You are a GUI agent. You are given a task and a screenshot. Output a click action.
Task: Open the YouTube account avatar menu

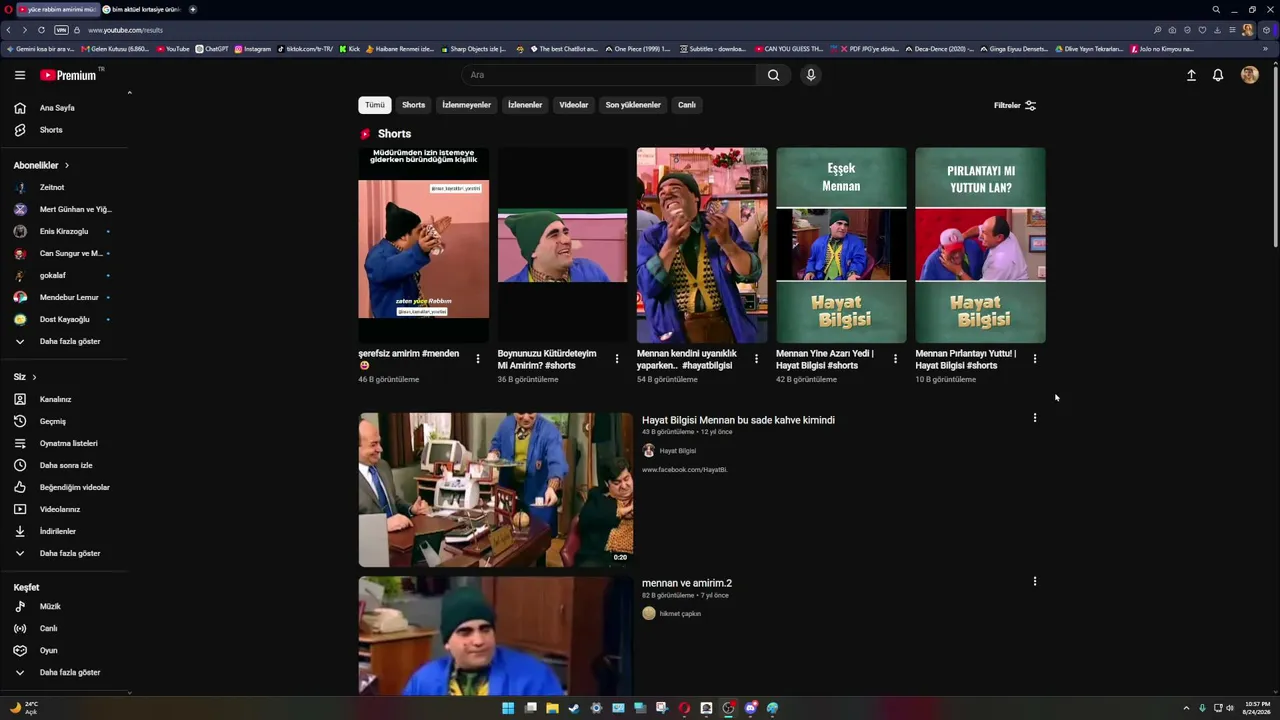[1249, 75]
